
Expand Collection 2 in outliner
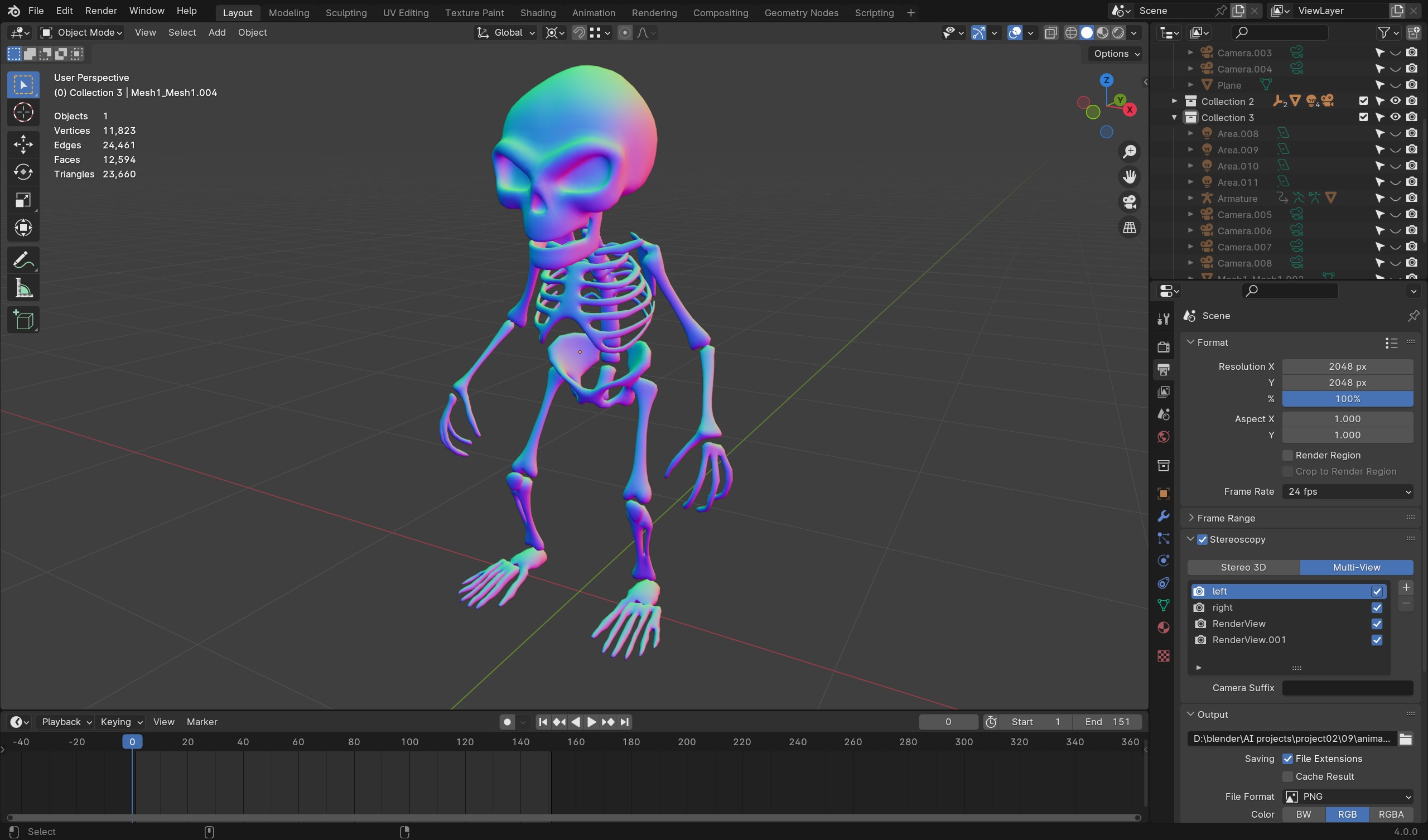1174,102
